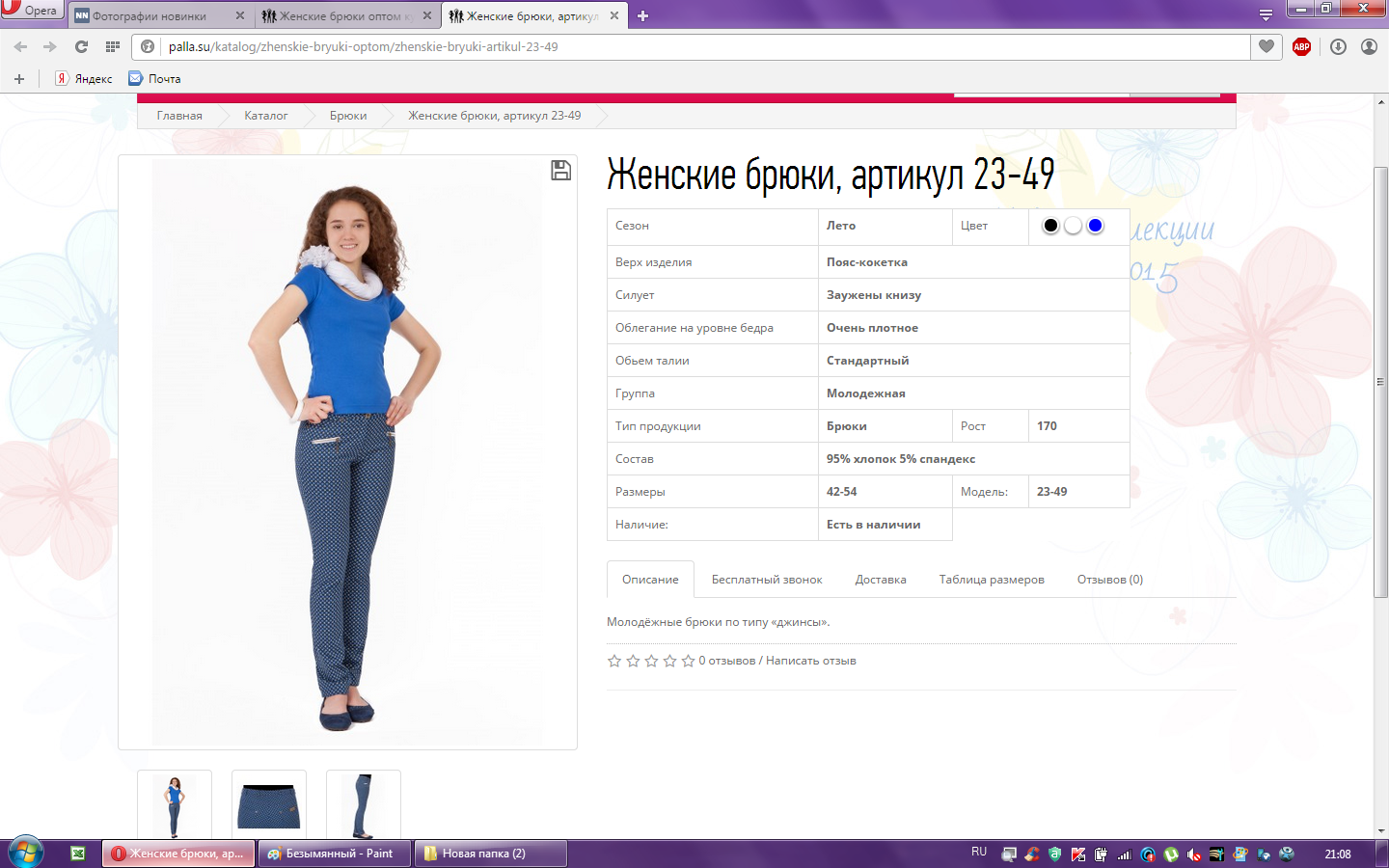Open the Adblock Plus extension icon
The width and height of the screenshot is (1389, 868).
coord(1301,46)
